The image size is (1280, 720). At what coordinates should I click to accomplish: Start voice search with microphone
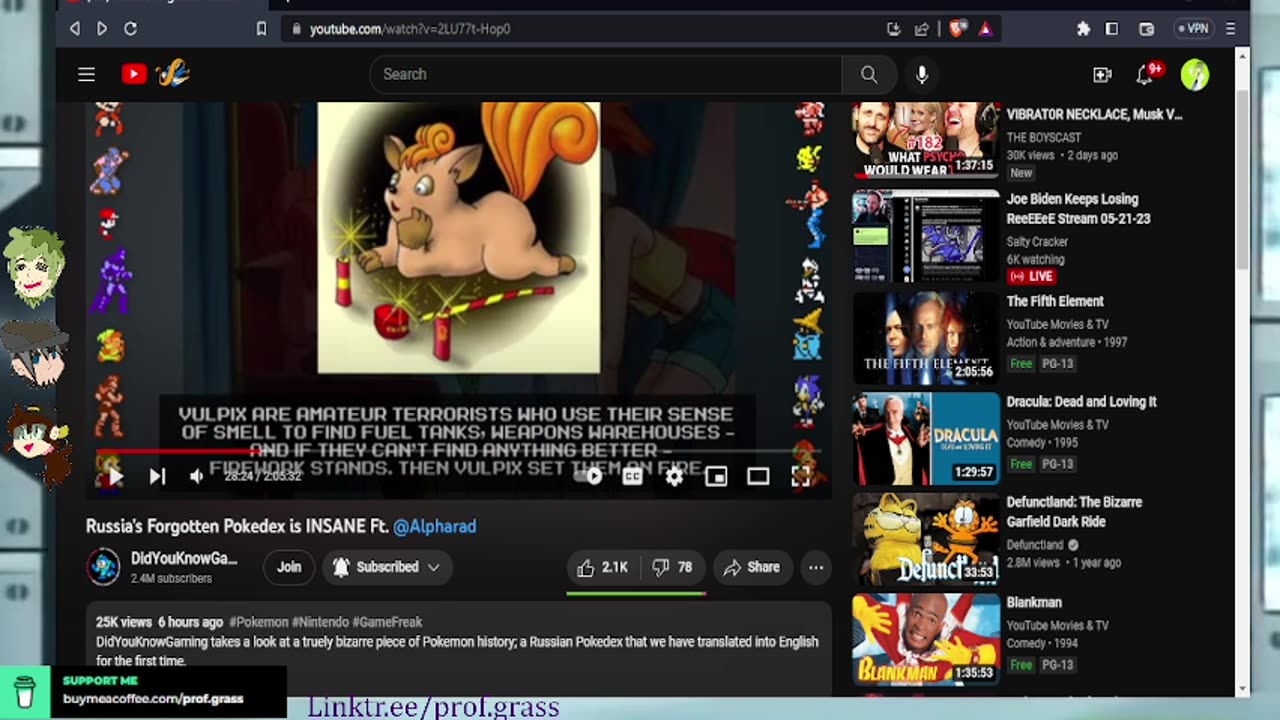click(921, 74)
